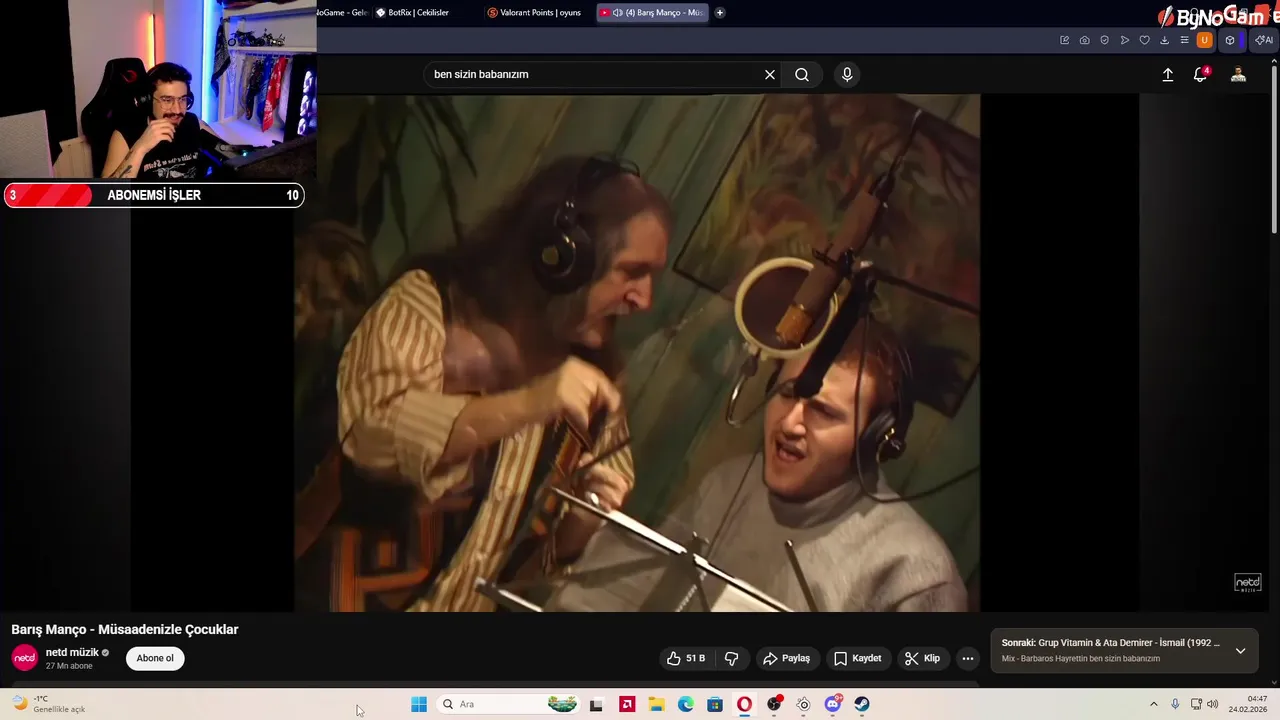Open Opera from the taskbar

pyautogui.click(x=744, y=704)
